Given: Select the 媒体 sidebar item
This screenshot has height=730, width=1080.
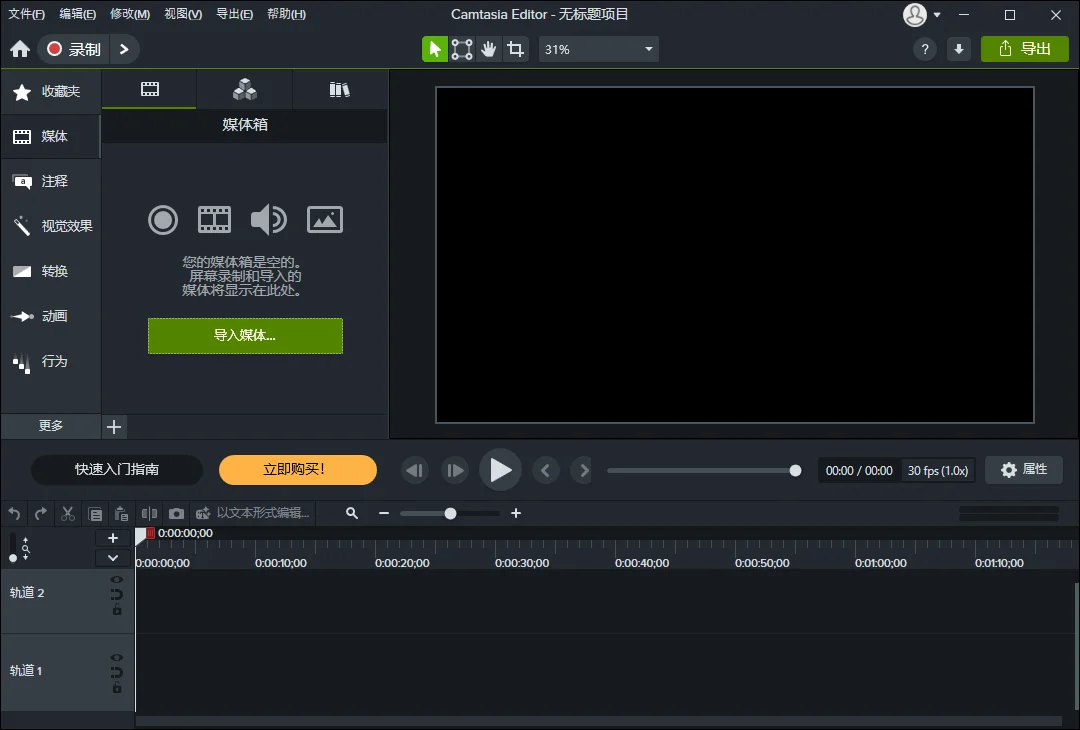Looking at the screenshot, I should pyautogui.click(x=51, y=136).
